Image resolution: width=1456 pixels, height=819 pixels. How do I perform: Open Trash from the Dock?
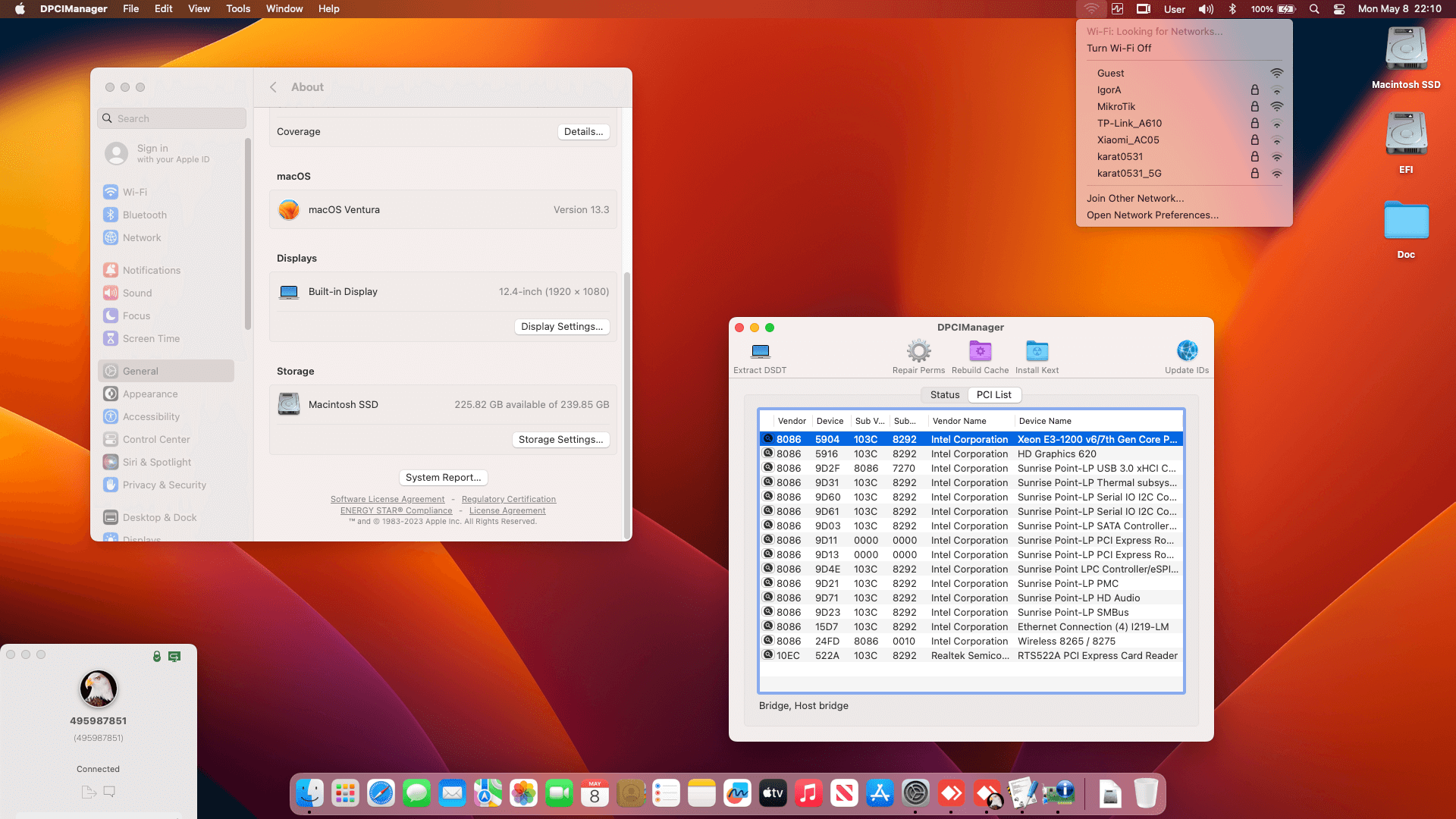pyautogui.click(x=1146, y=794)
